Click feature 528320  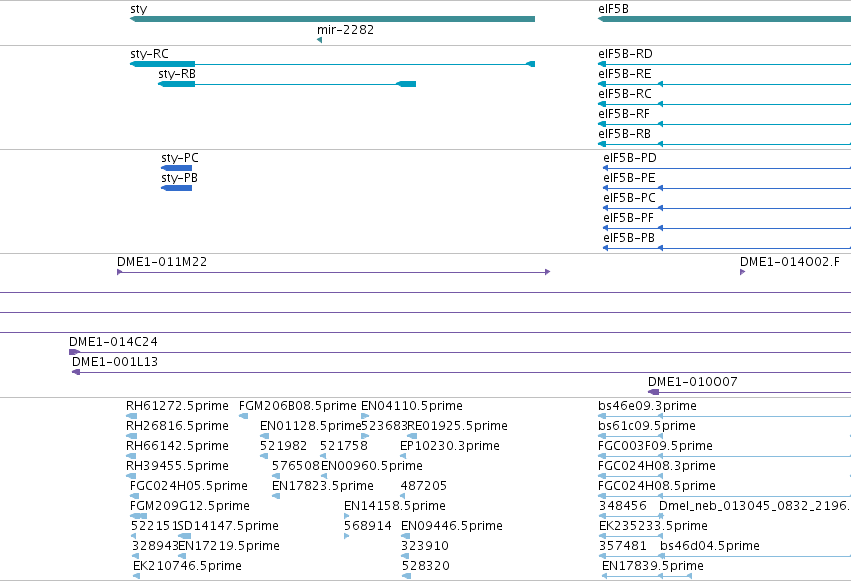[x=426, y=567]
